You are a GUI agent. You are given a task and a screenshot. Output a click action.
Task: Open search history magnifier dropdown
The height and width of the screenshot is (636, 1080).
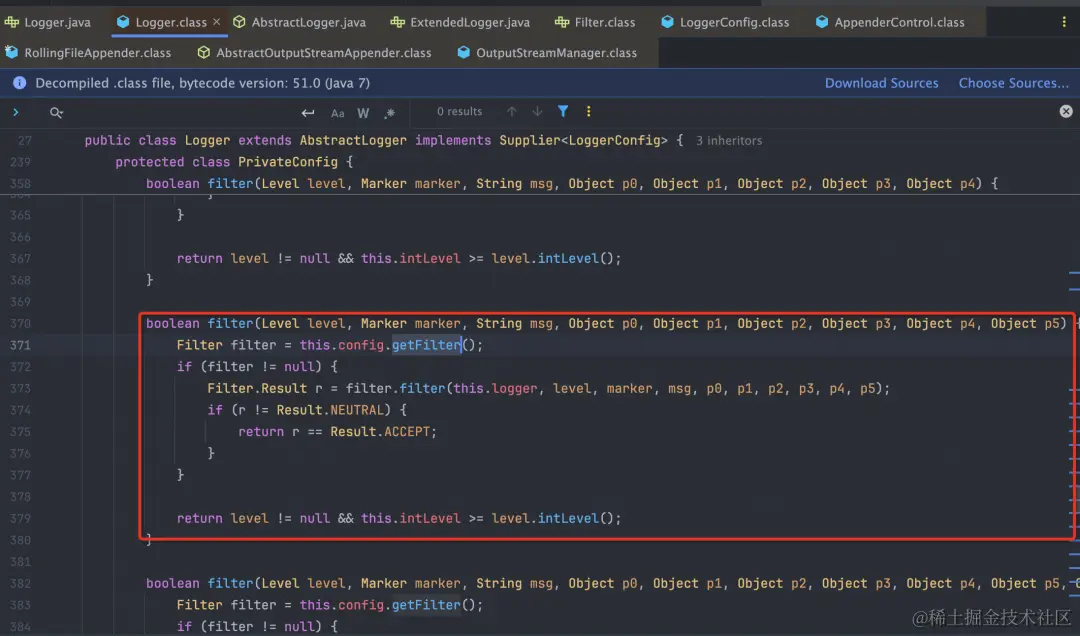click(x=56, y=112)
